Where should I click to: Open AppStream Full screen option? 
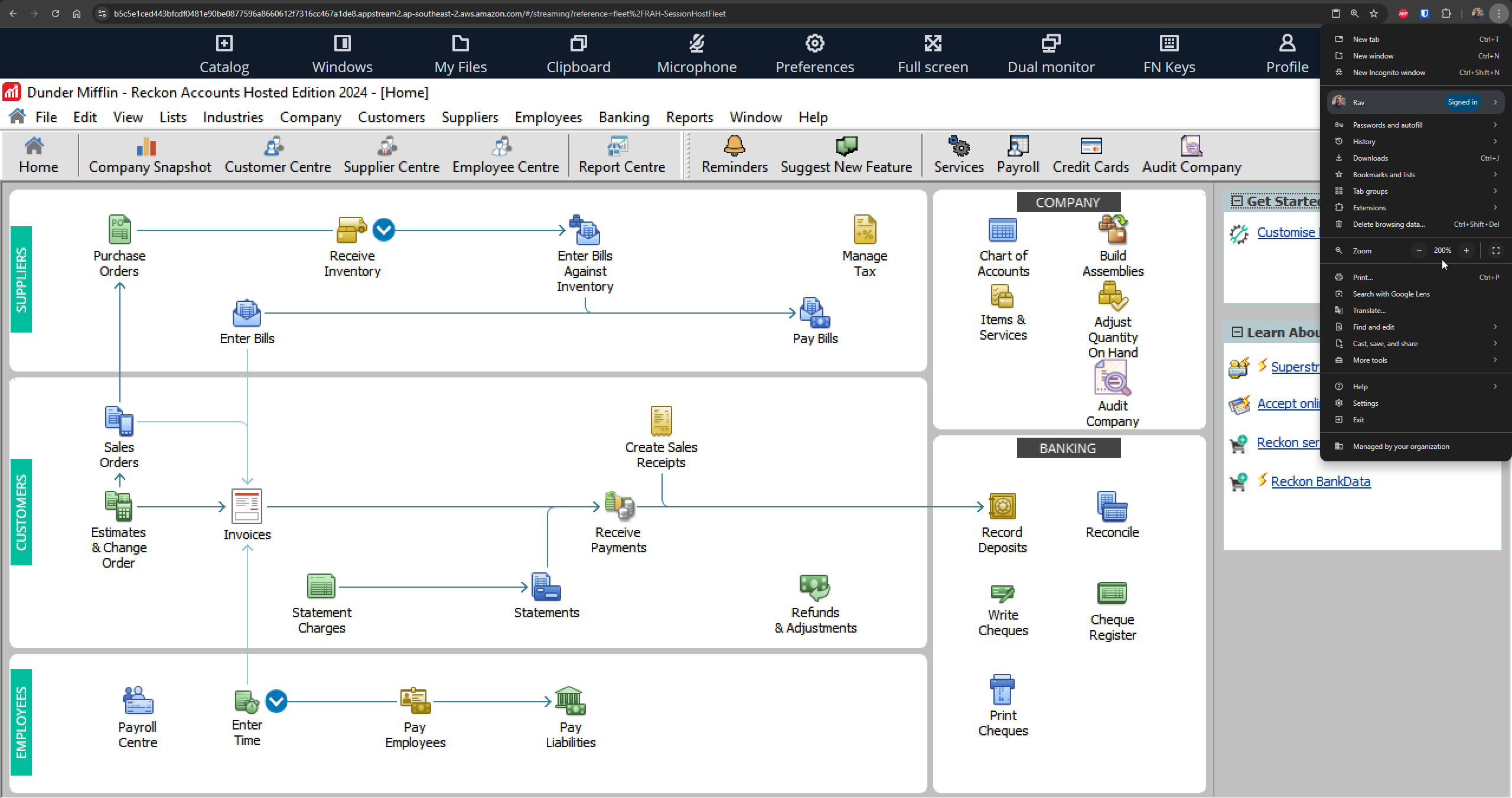(933, 53)
